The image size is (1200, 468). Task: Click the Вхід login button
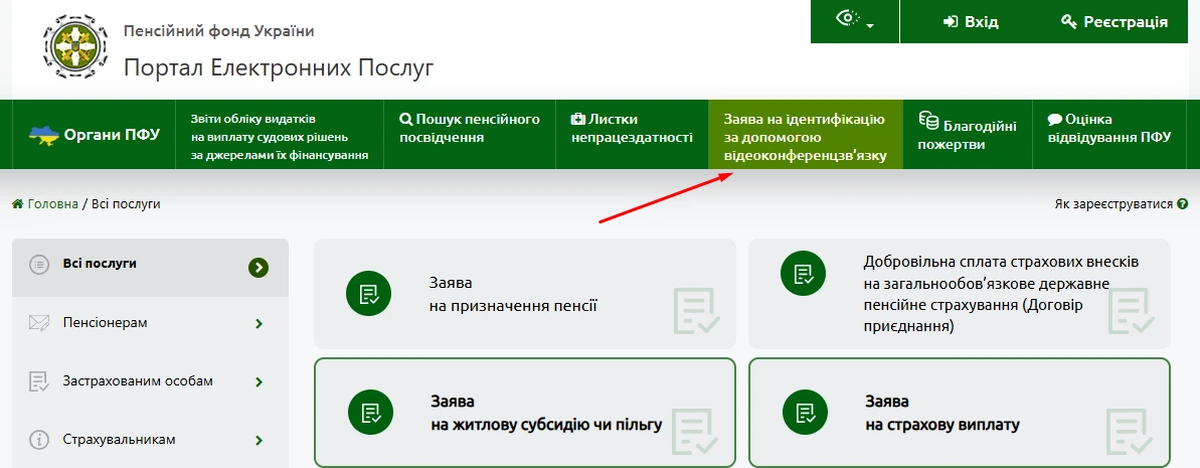click(970, 22)
